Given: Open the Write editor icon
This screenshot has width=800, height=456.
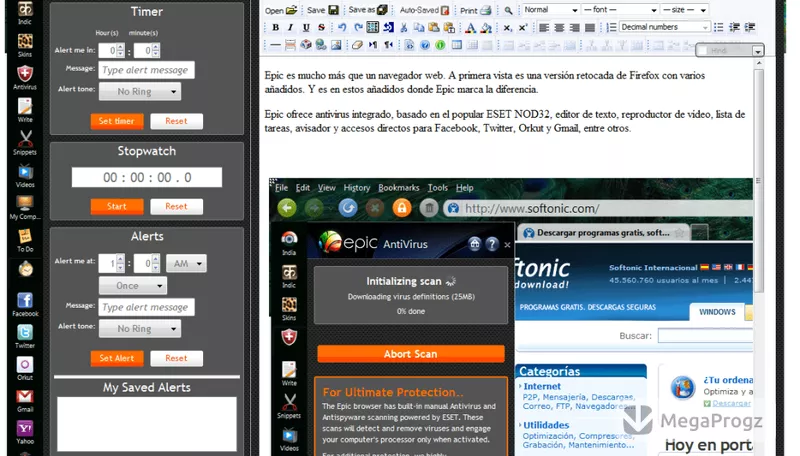Looking at the screenshot, I should click(x=24, y=110).
